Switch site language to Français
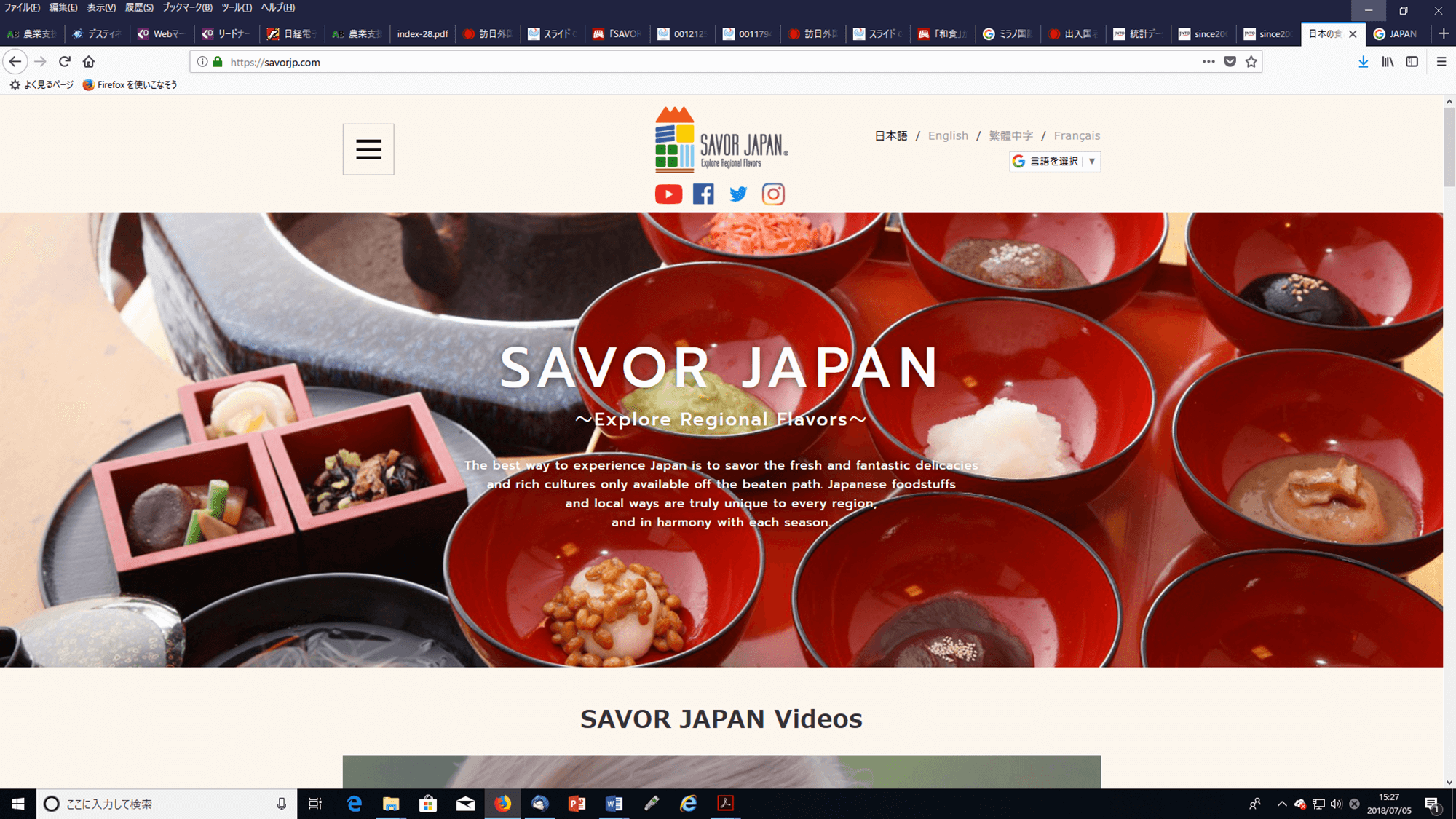 point(1077,135)
